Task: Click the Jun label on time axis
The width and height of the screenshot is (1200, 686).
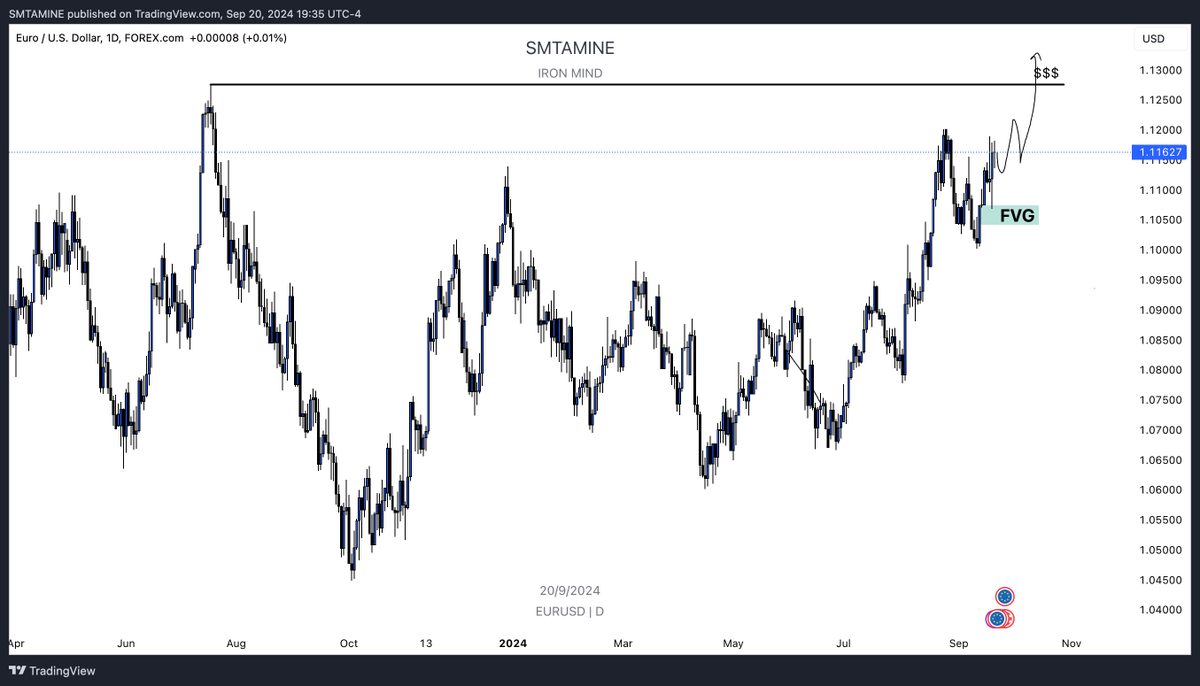Action: coord(126,644)
